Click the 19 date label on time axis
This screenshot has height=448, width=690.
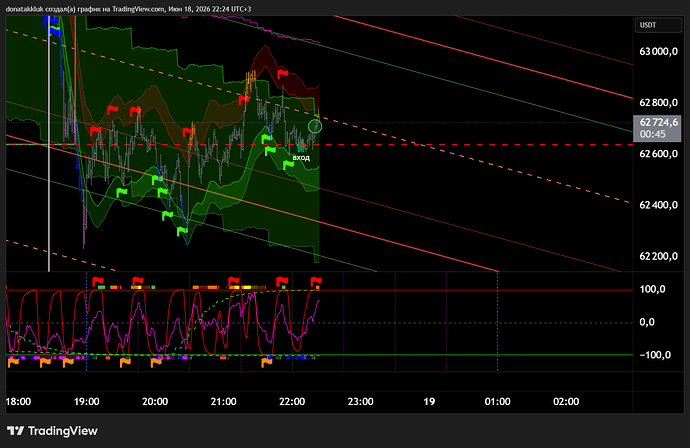tap(429, 401)
